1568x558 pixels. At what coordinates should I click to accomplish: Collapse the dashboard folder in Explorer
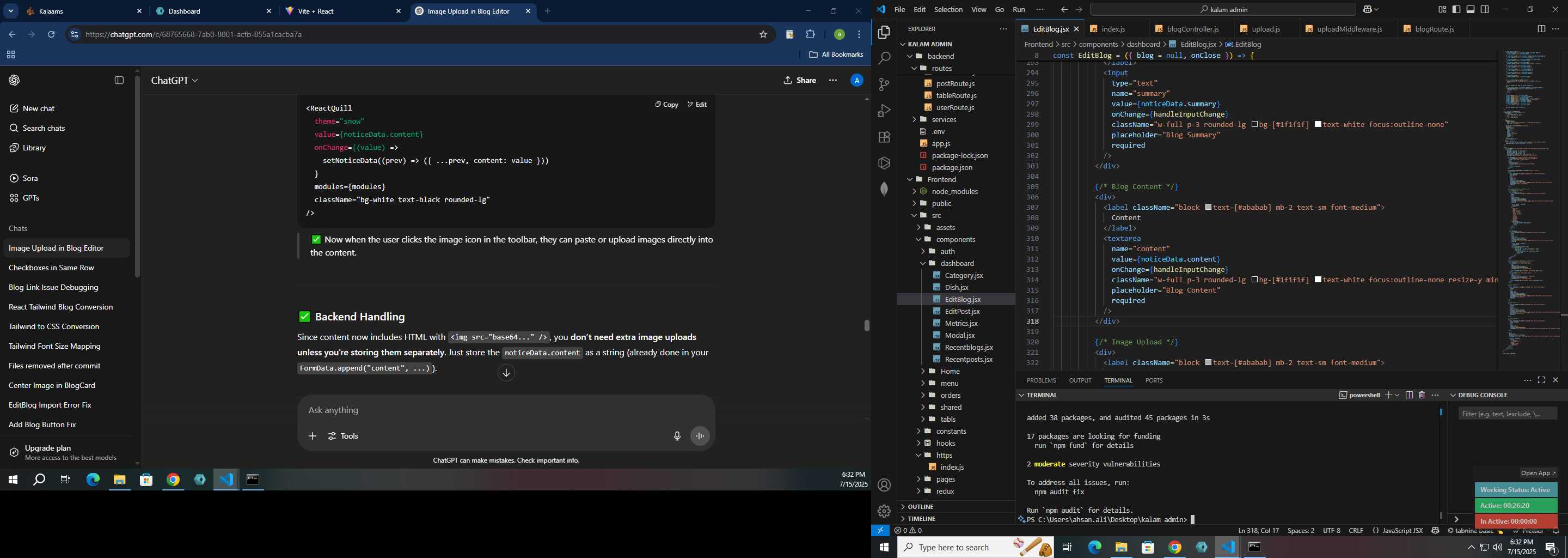(x=923, y=263)
